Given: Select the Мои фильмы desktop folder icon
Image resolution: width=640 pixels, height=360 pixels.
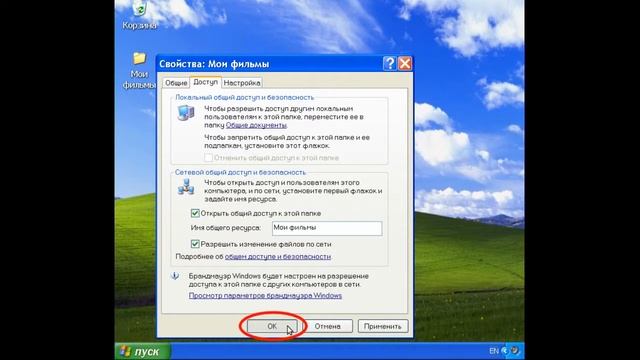Looking at the screenshot, I should [x=139, y=70].
